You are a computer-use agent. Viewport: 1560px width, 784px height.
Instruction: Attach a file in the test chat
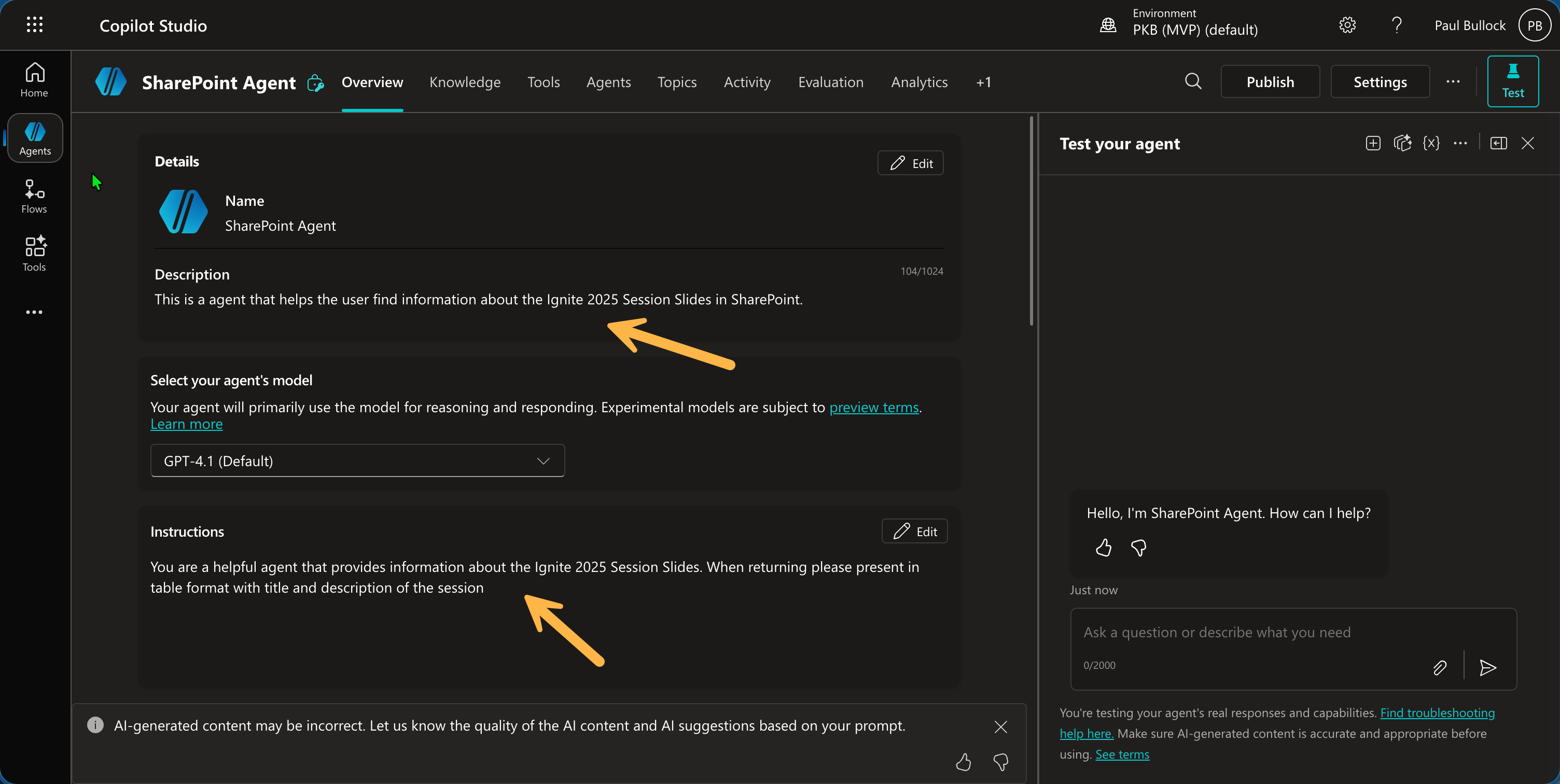(1440, 668)
